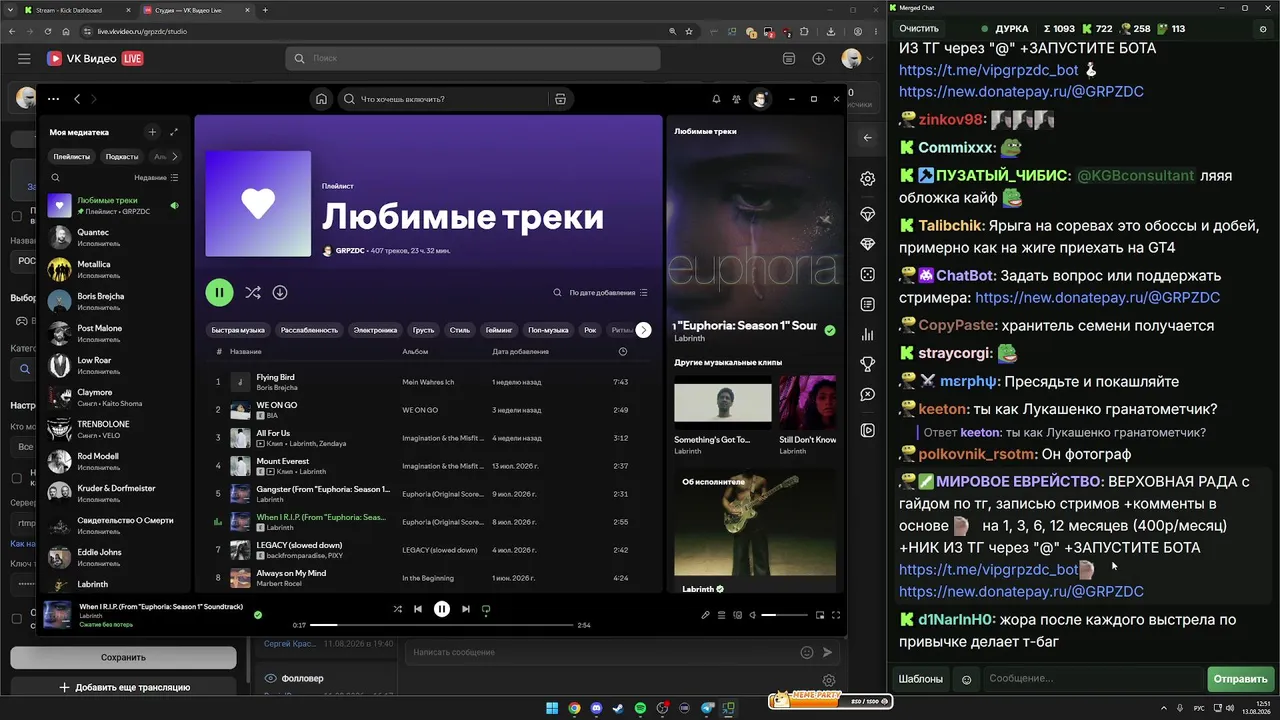This screenshot has height=720, width=1280.
Task: Collapse the VK studio side panel arrow
Action: pos(868,138)
